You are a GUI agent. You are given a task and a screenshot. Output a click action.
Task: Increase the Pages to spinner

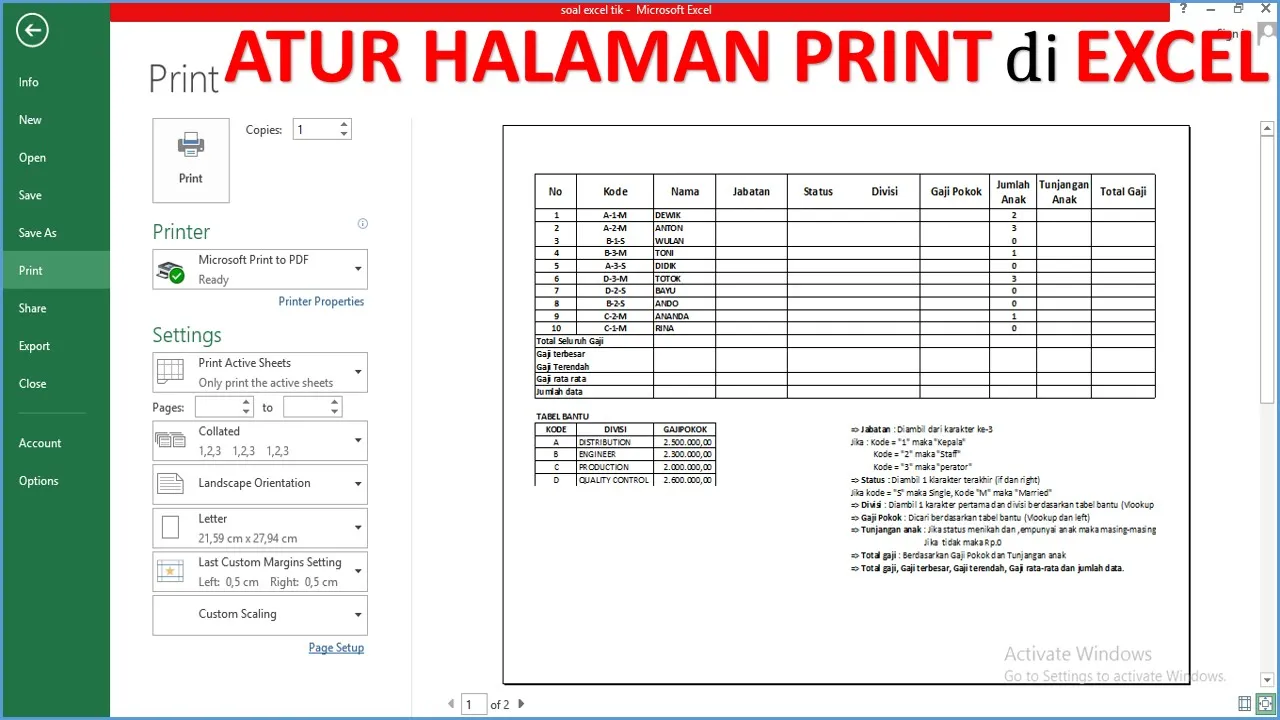click(x=335, y=402)
